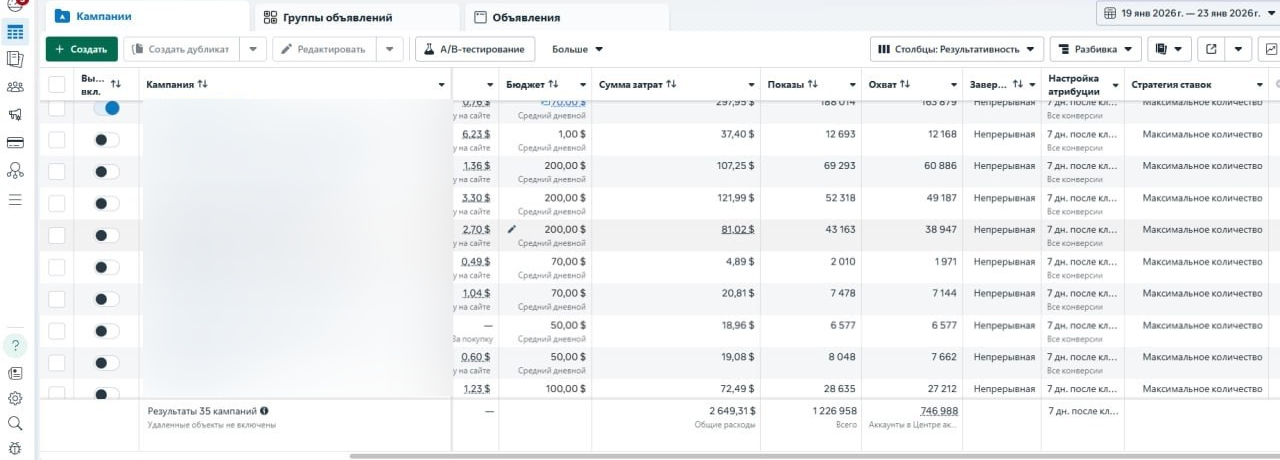Image resolution: width=1280 pixels, height=460 pixels.
Task: Open the underlined 81,02 $ spend link
Action: (738, 229)
